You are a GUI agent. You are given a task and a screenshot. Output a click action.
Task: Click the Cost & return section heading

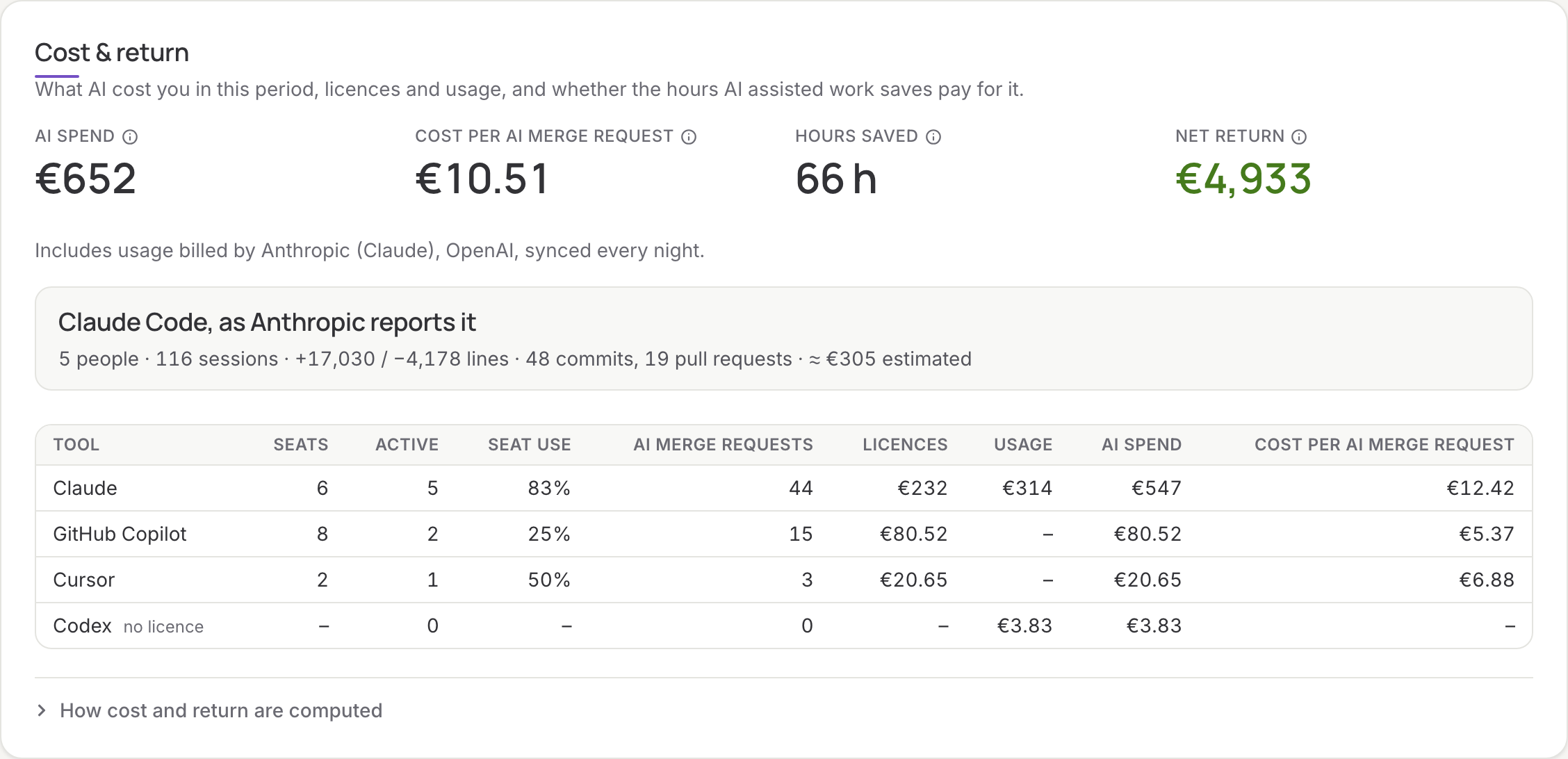112,53
